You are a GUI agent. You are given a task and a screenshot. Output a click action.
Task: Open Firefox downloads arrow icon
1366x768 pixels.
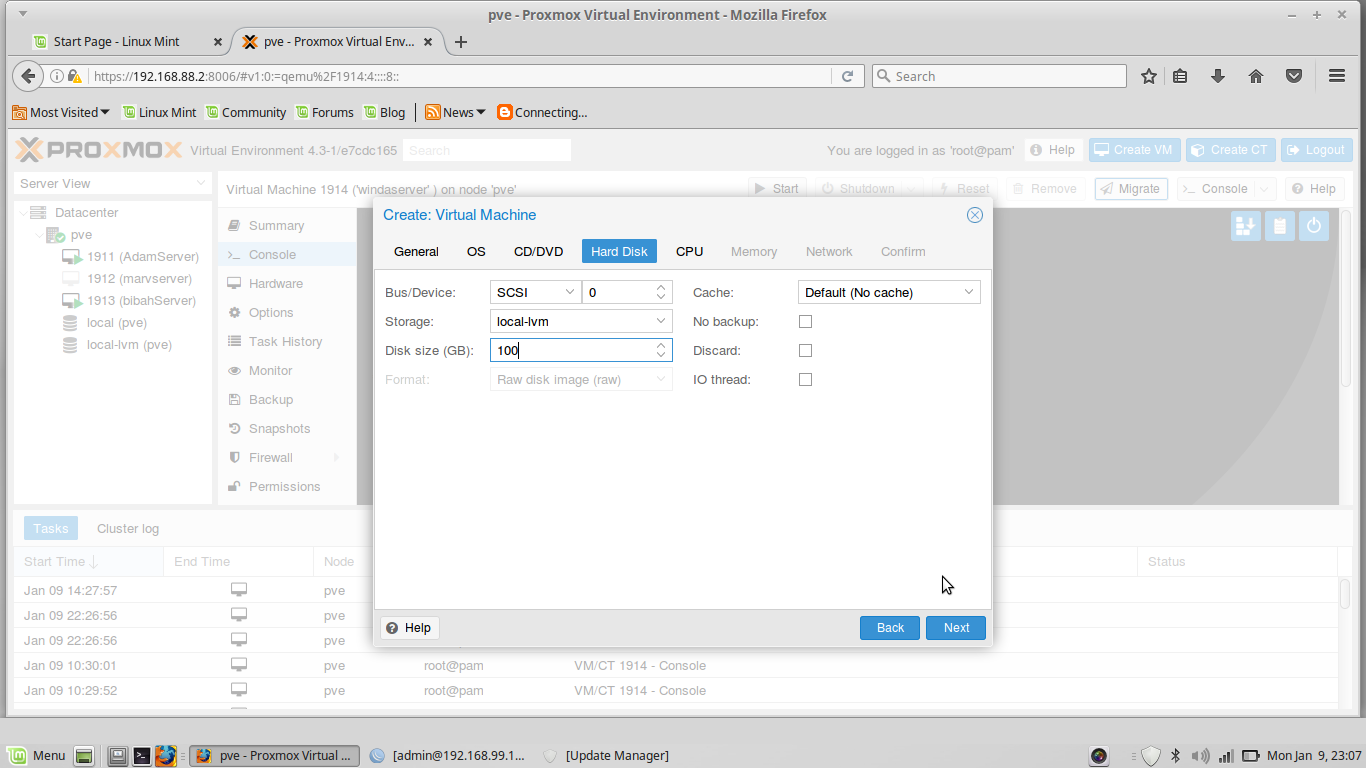click(x=1218, y=76)
